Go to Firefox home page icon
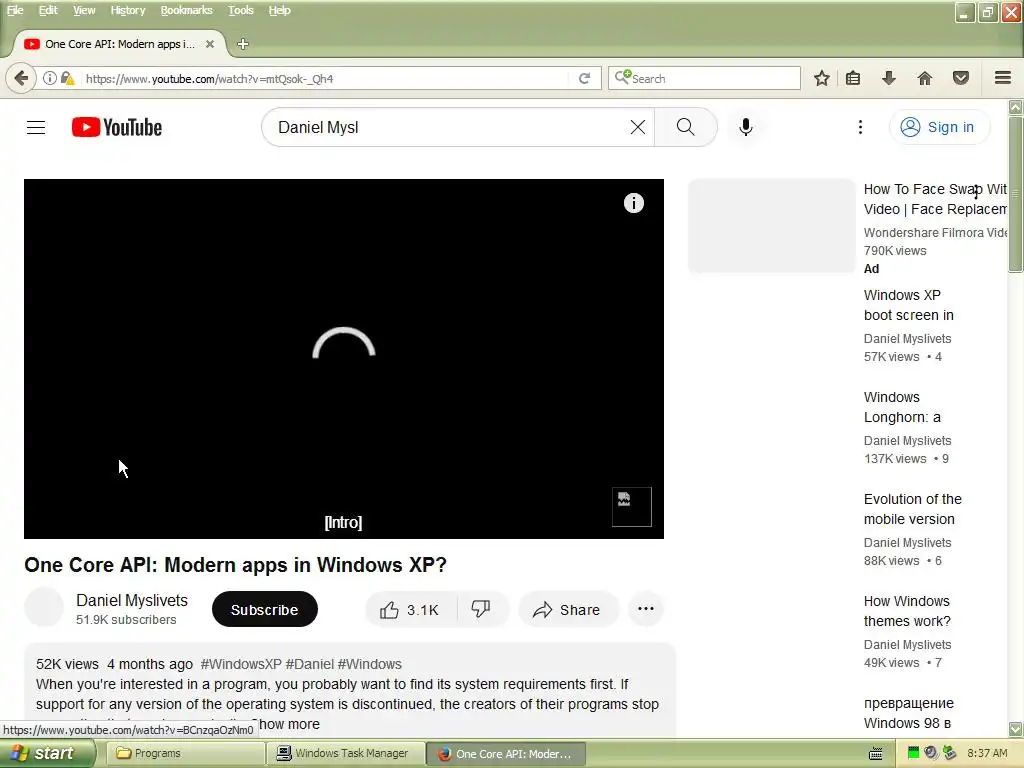Image resolution: width=1024 pixels, height=768 pixels. (925, 78)
